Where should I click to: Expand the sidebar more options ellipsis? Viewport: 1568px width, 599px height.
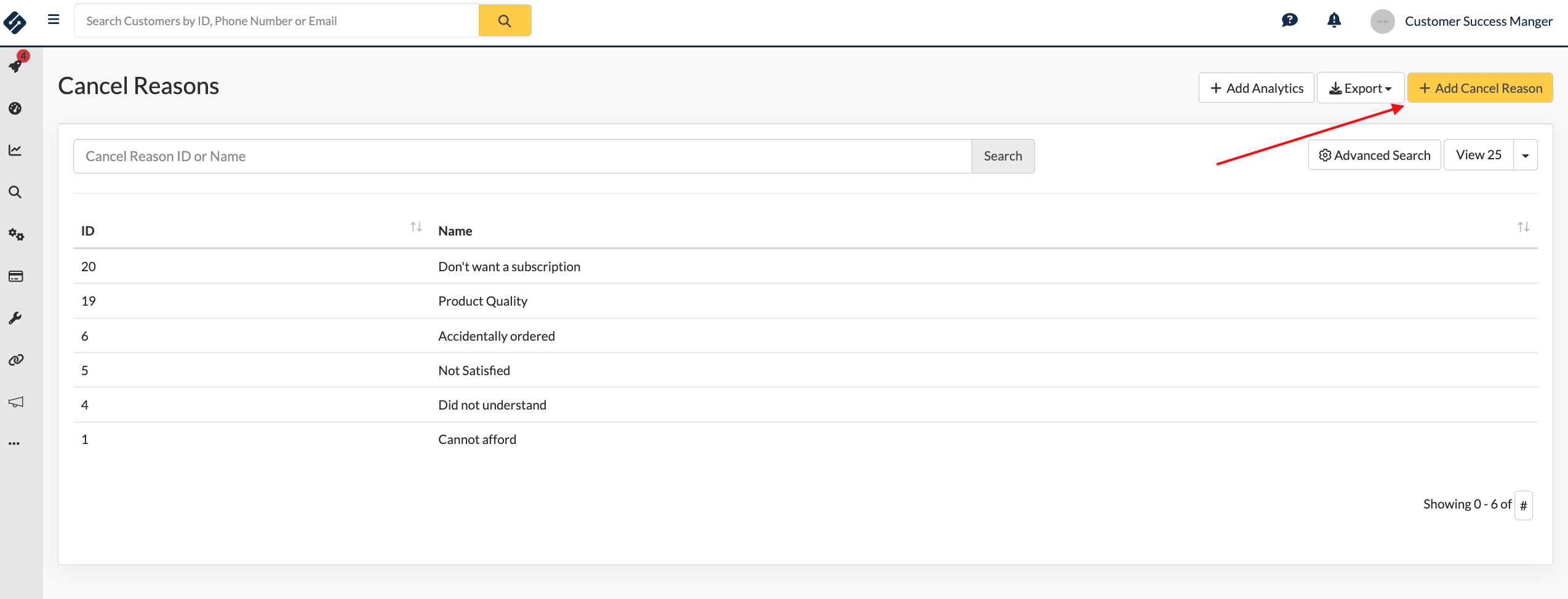click(15, 443)
